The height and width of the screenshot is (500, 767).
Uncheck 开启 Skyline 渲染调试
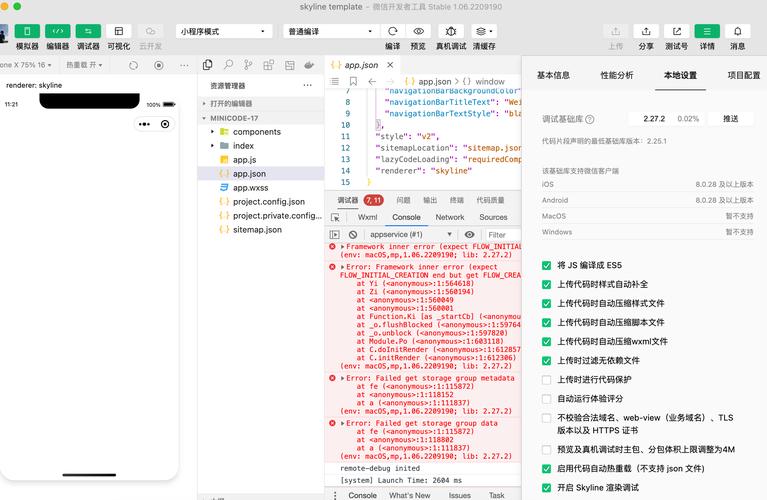[x=546, y=488]
